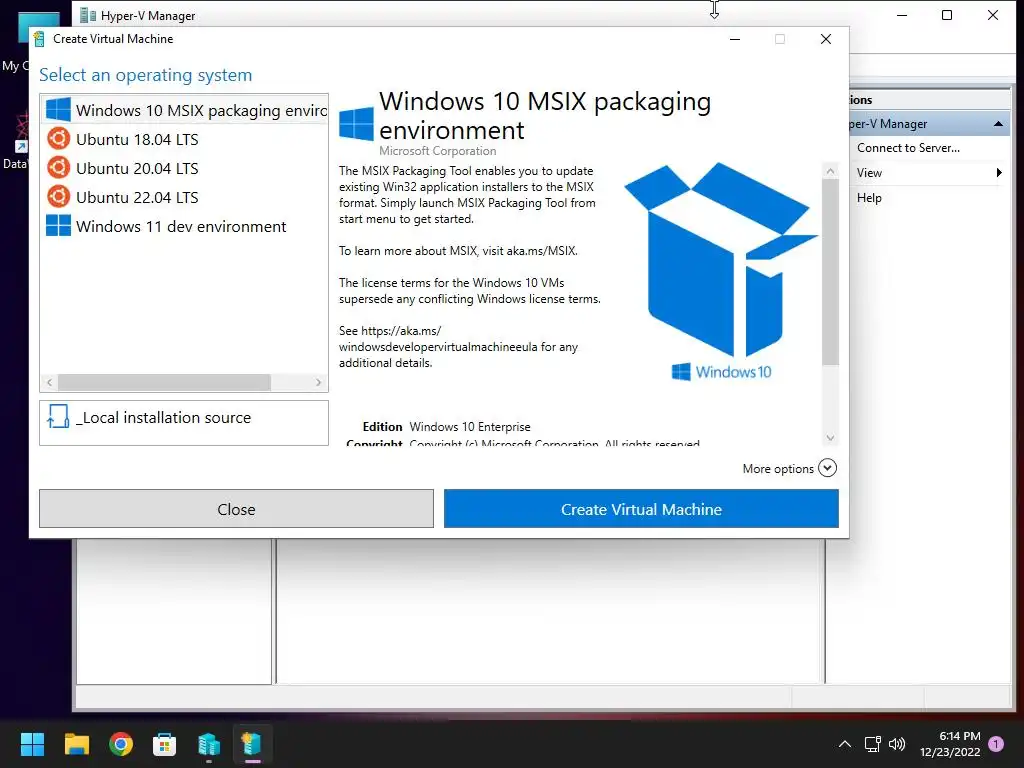The height and width of the screenshot is (768, 1024).
Task: Click the Ubuntu 20.04 LTS orange logo icon
Action: pyautogui.click(x=58, y=167)
